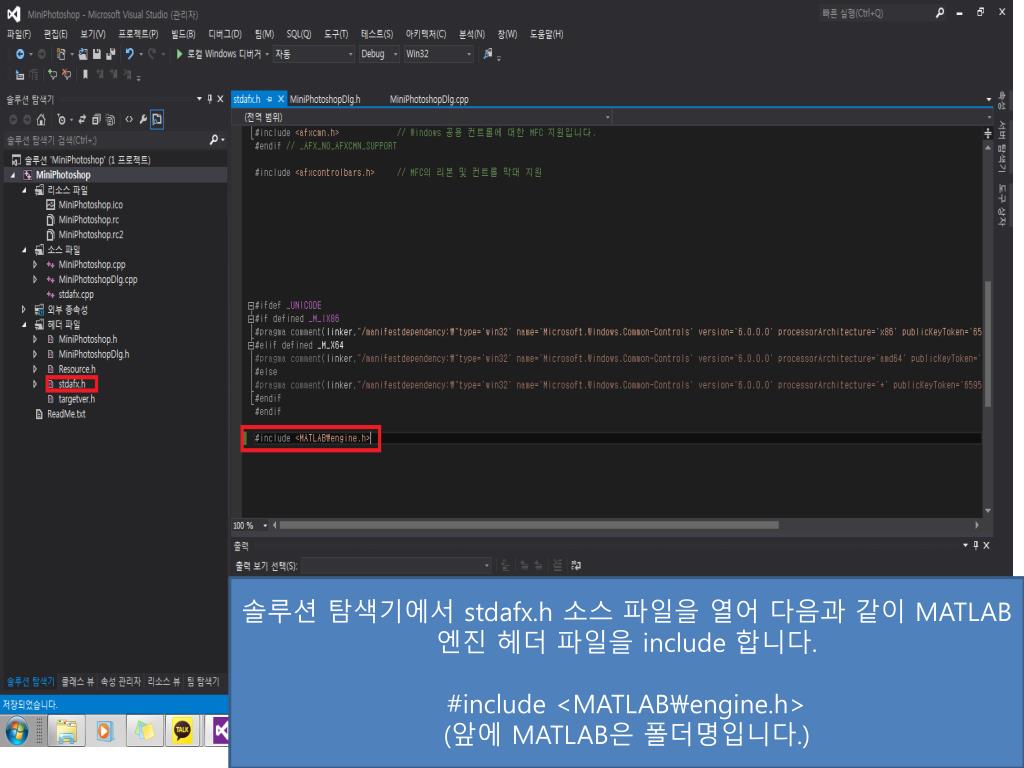Viewport: 1024px width, 768px height.
Task: Select ReadMe.txt in the tree
Action: (x=66, y=414)
